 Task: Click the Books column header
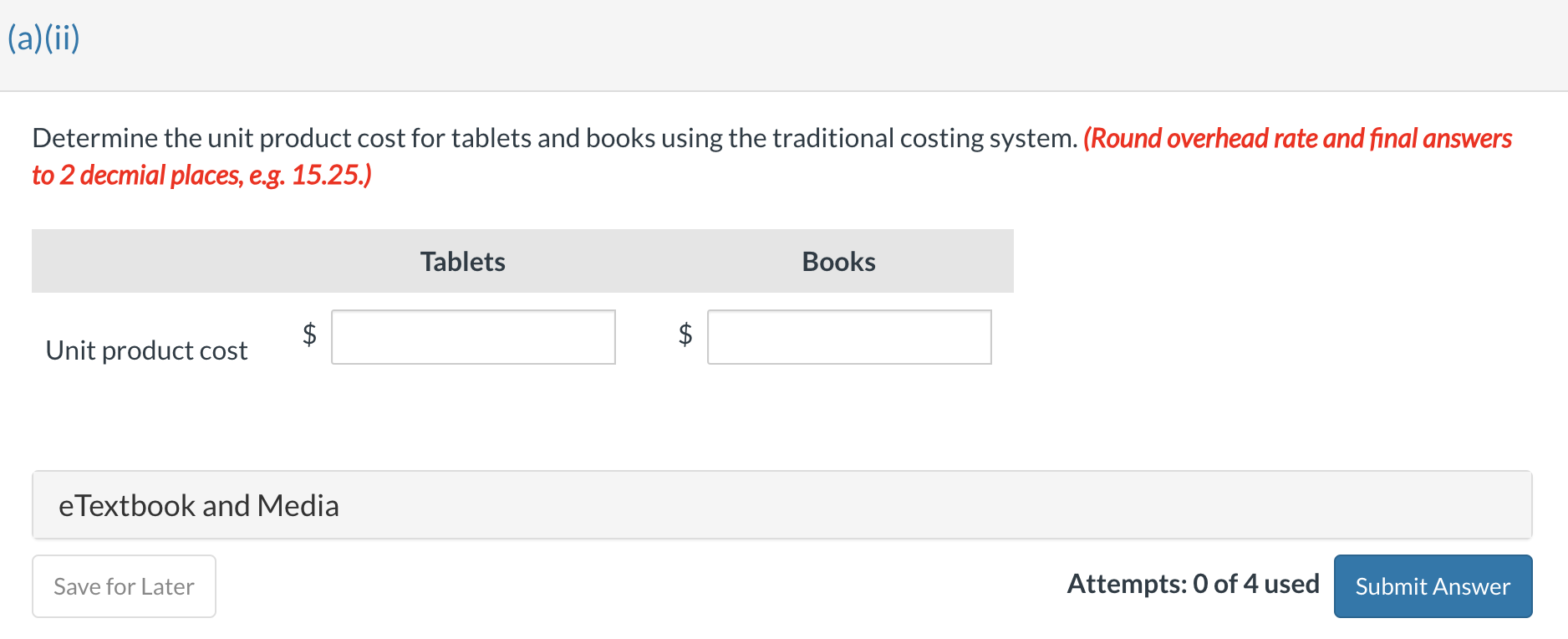(x=837, y=261)
